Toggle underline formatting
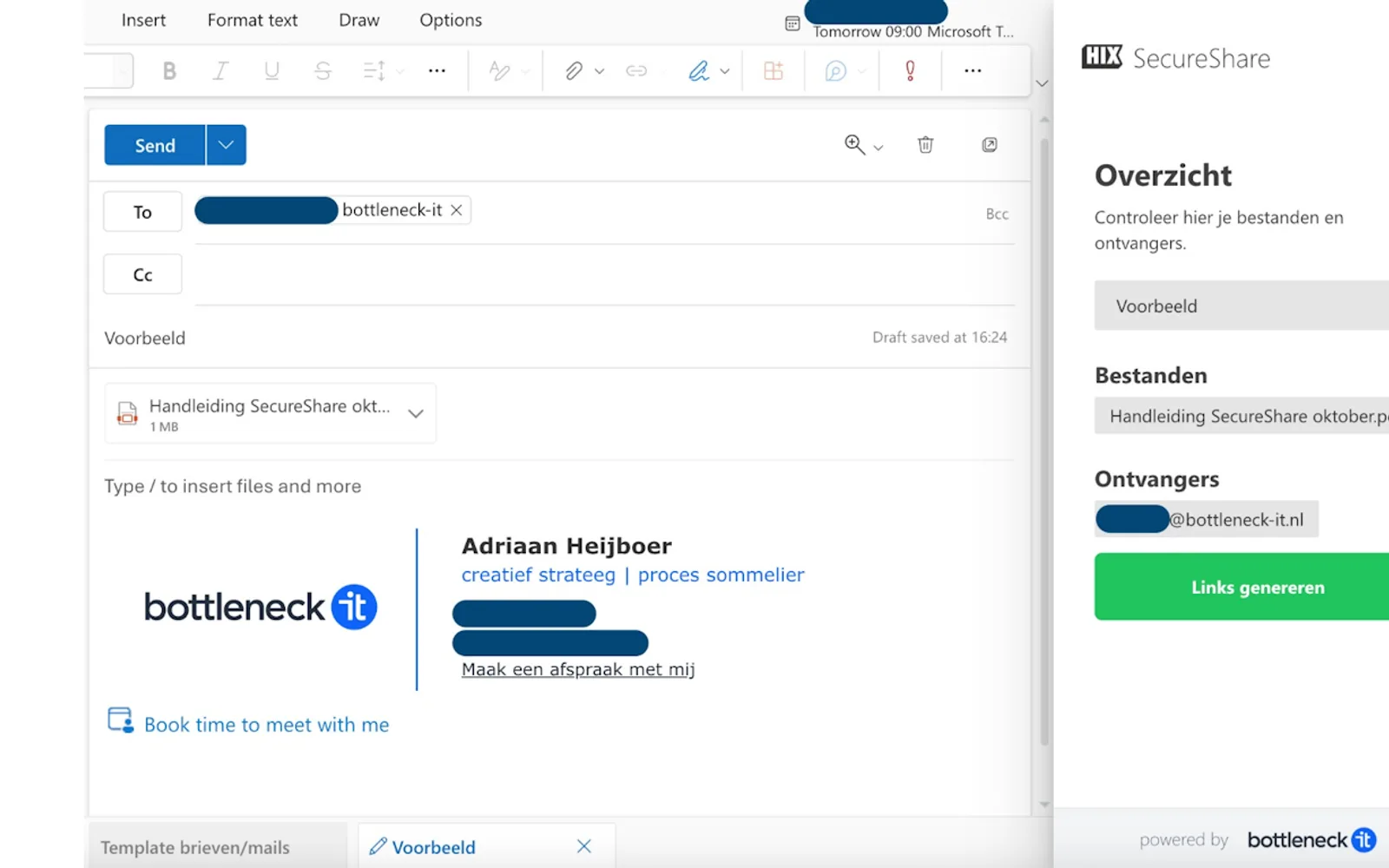Screen dimensions: 1389x868 (272, 71)
